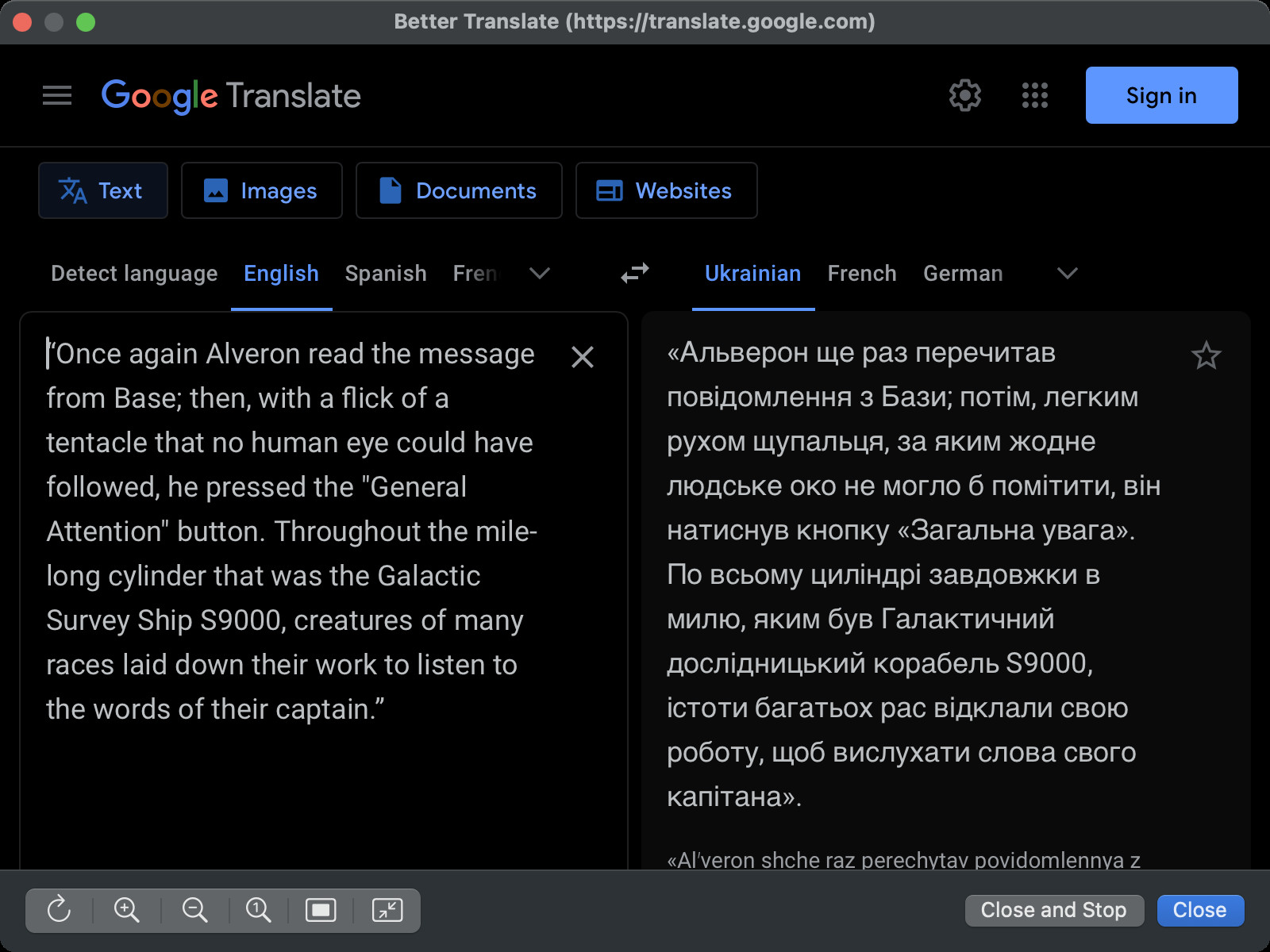Swap source and target languages

635,274
